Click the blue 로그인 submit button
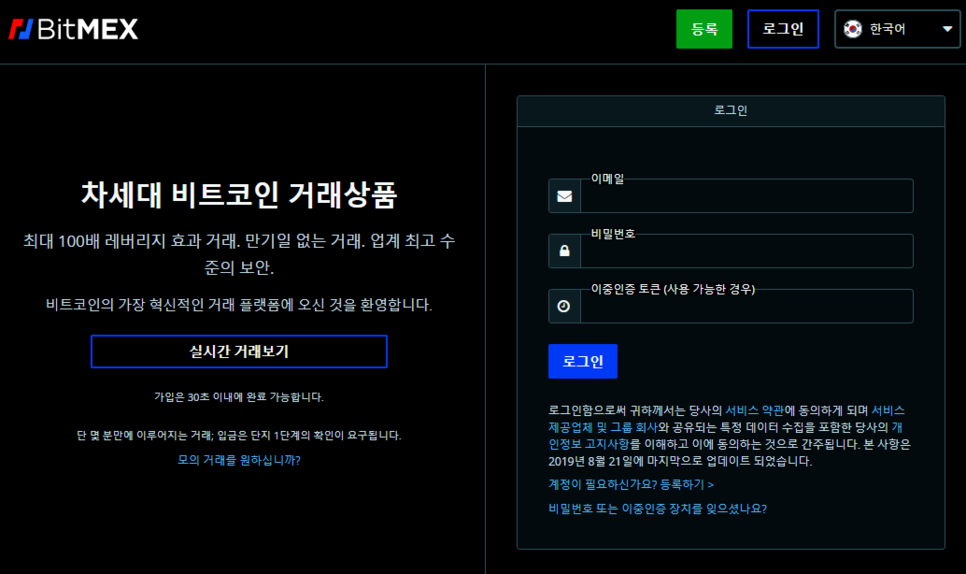The width and height of the screenshot is (966, 574). pyautogui.click(x=583, y=361)
